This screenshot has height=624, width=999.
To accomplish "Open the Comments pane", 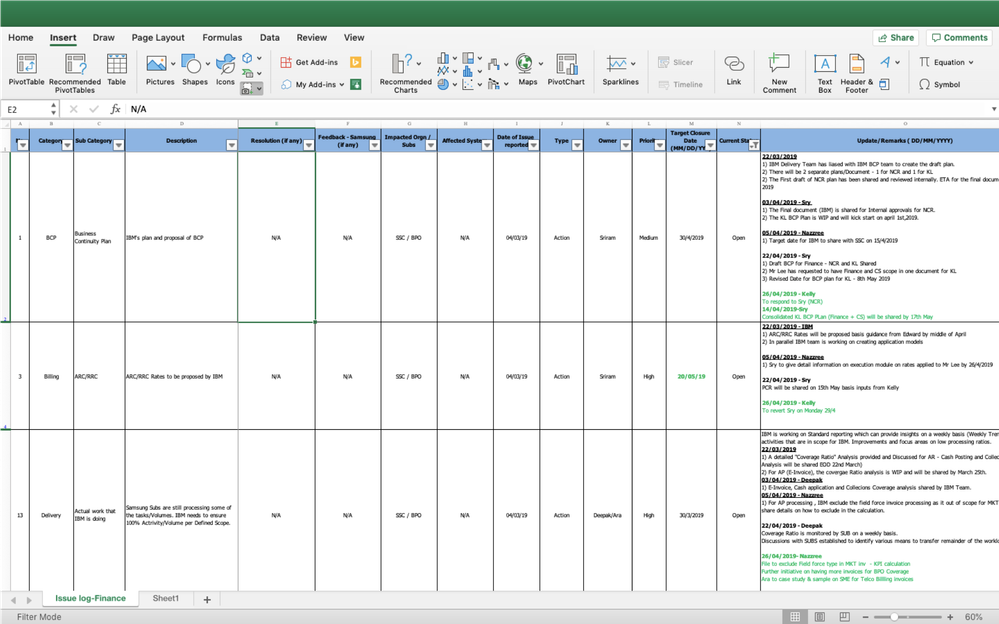I will pyautogui.click(x=958, y=36).
